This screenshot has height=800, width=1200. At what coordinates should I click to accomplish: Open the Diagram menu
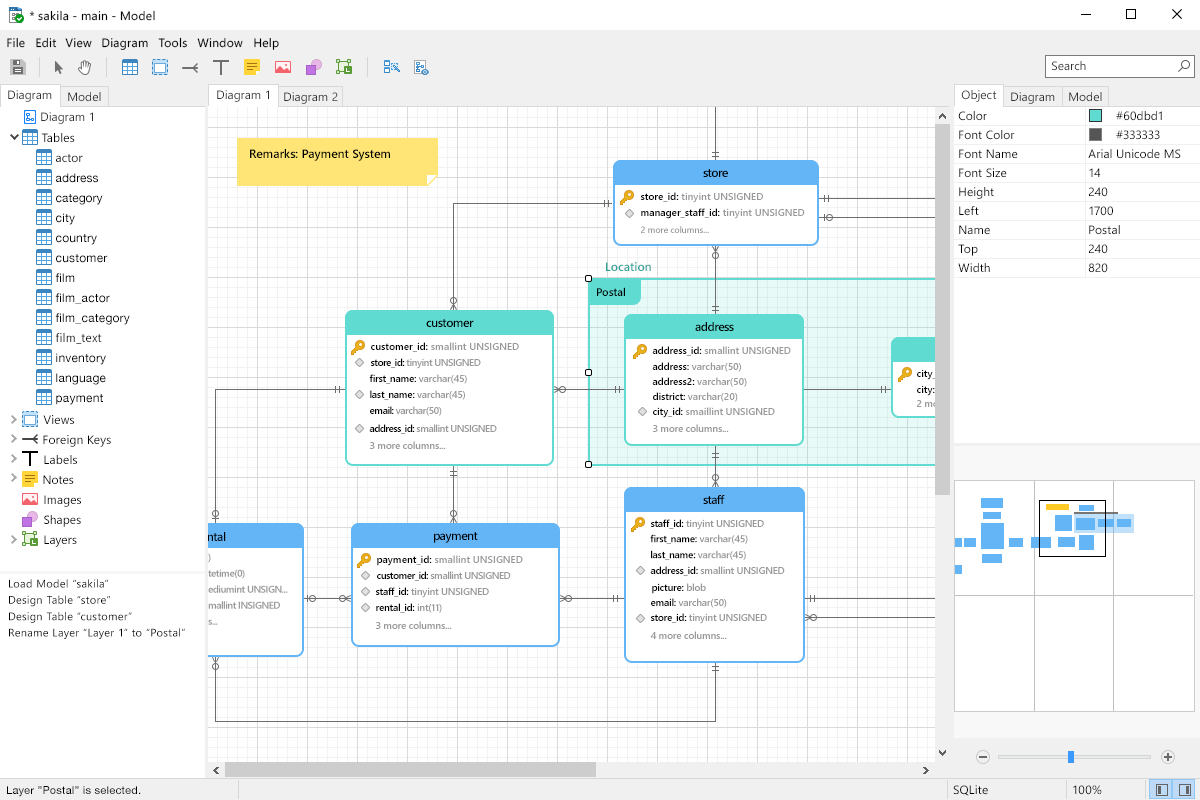(x=124, y=43)
